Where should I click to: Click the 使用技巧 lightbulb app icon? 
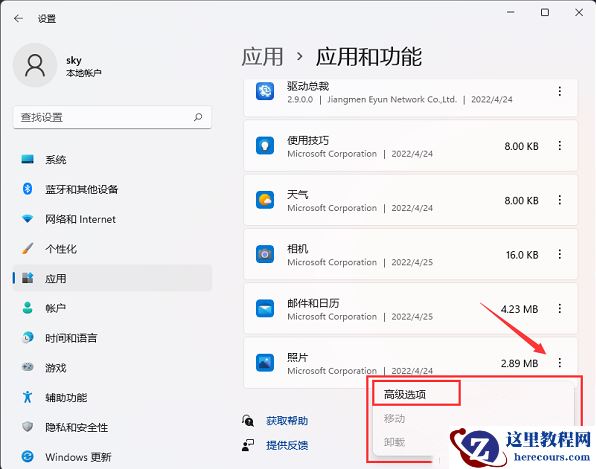point(265,146)
